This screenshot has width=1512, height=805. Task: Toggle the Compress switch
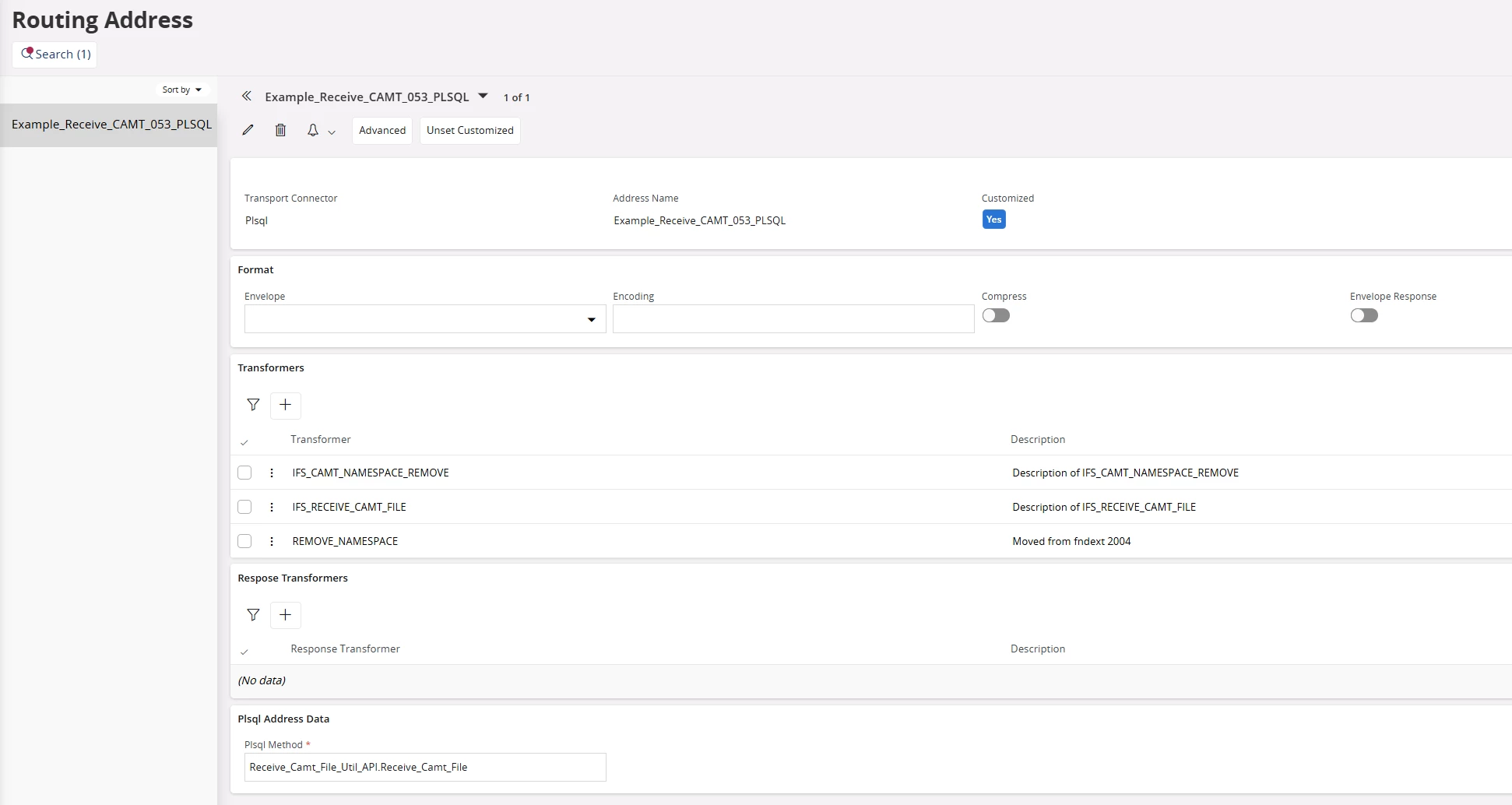point(996,315)
